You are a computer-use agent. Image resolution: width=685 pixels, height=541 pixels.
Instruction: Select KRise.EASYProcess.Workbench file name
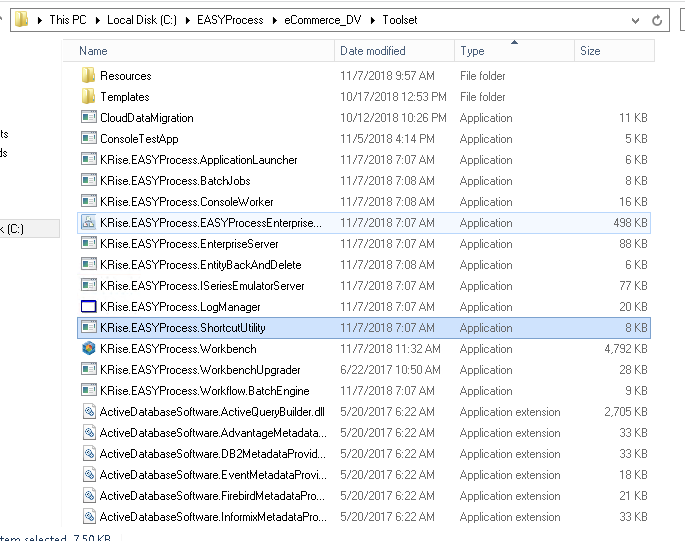click(178, 349)
